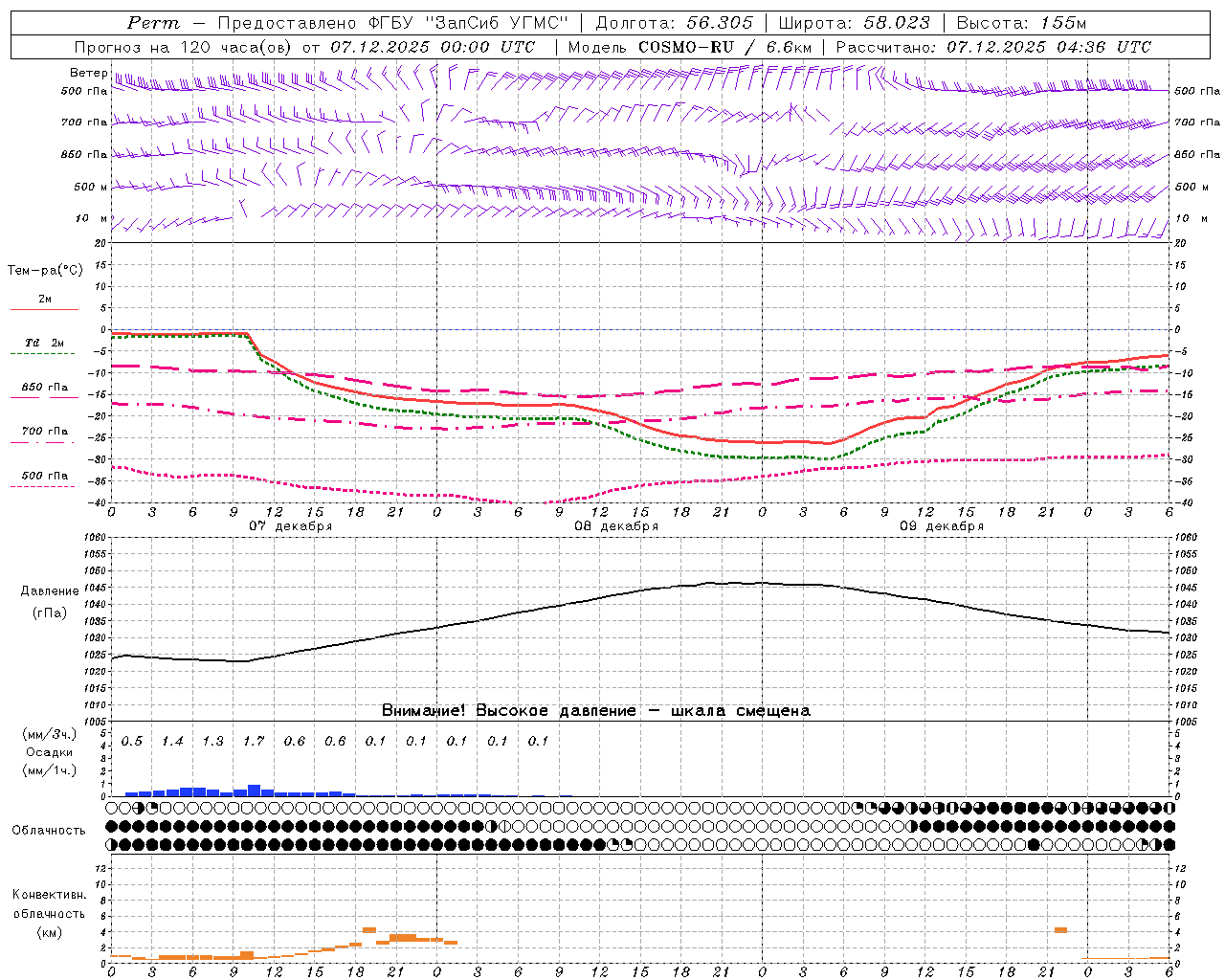Click the "Долгота: 56.305" field
This screenshot has height=980, width=1225.
coord(674,23)
